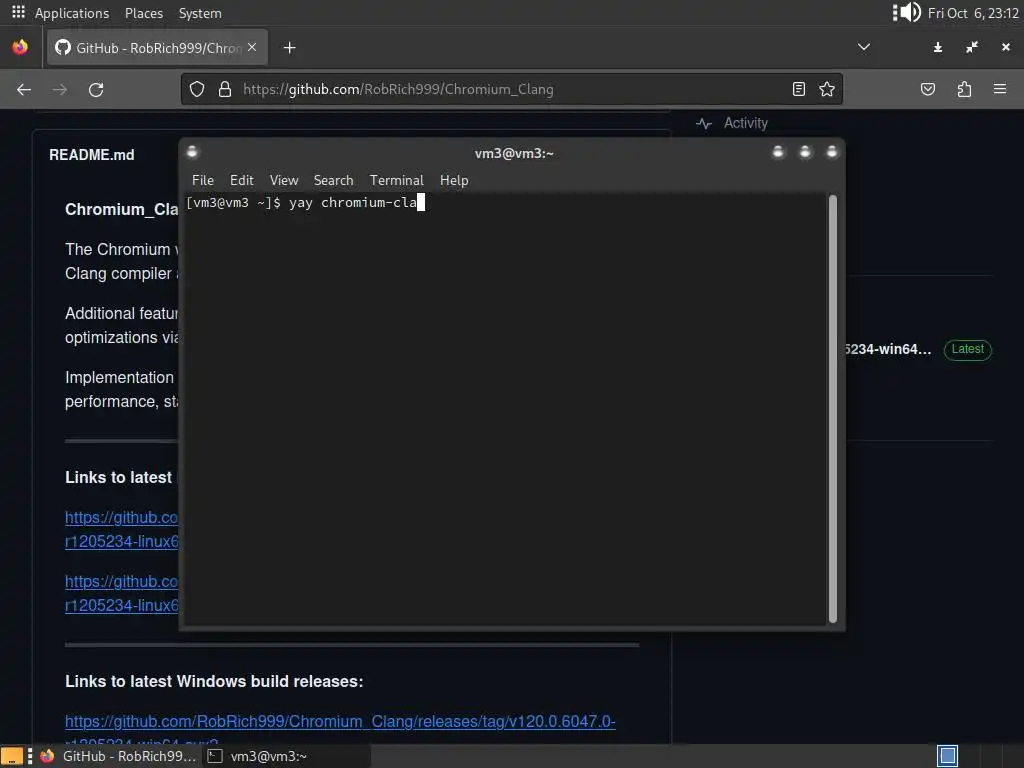Open the Firefox hamburger menu

(1000, 89)
